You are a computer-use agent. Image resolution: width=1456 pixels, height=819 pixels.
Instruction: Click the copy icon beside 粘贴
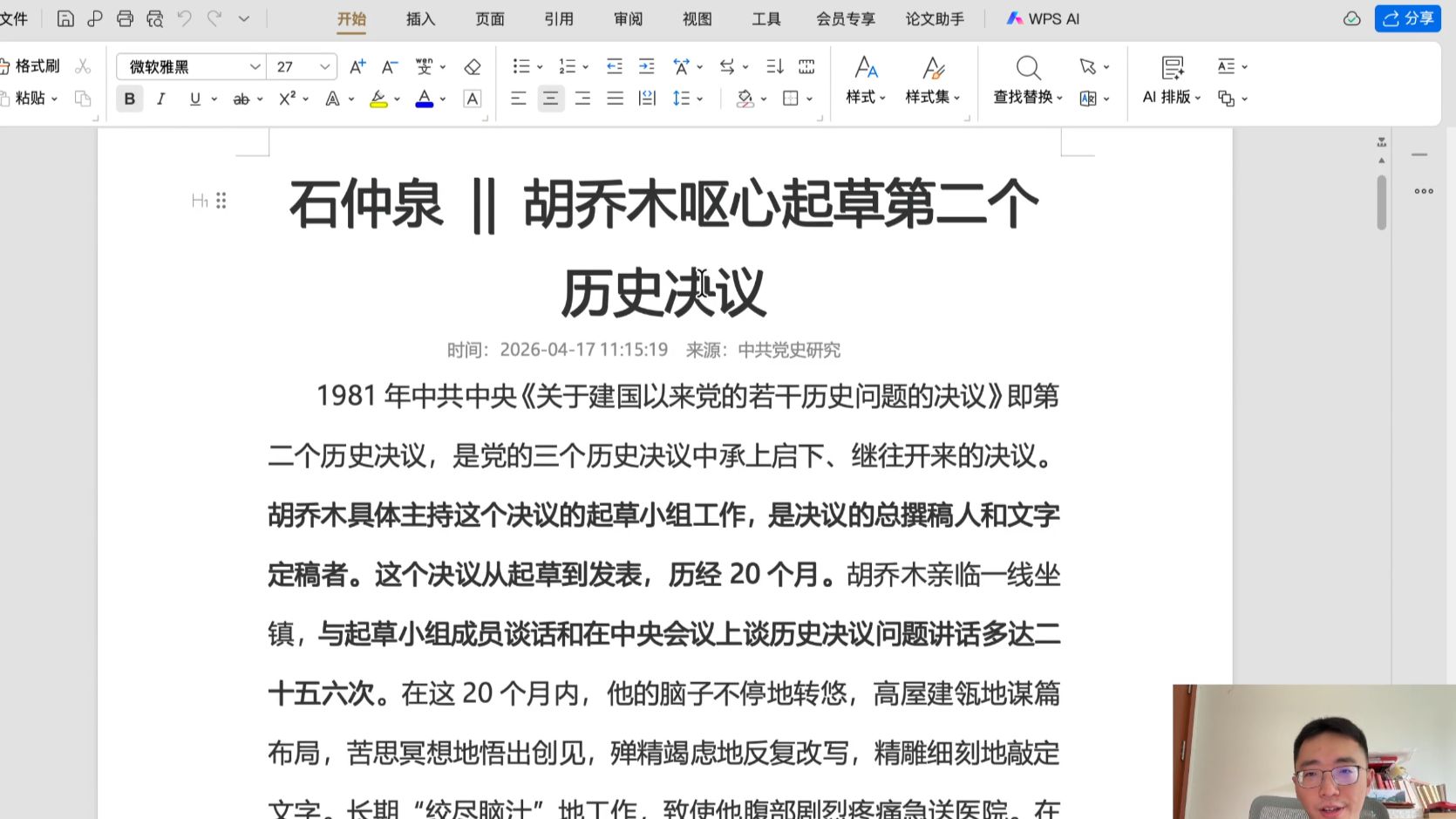coord(83,99)
